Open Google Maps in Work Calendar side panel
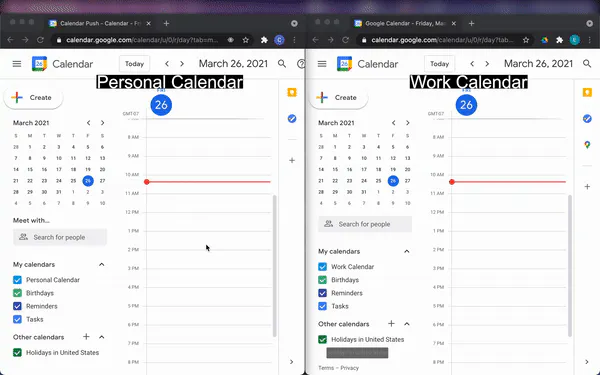This screenshot has height=375, width=600. (587, 145)
